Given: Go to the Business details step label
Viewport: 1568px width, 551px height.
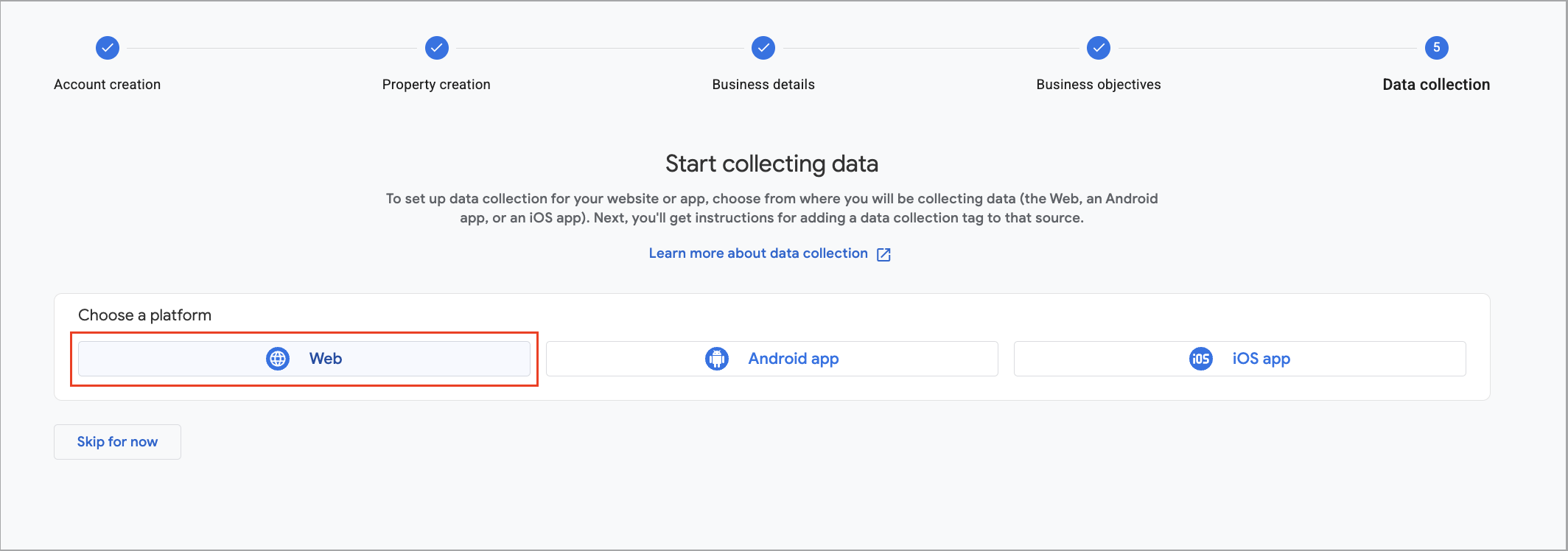Looking at the screenshot, I should pos(763,85).
